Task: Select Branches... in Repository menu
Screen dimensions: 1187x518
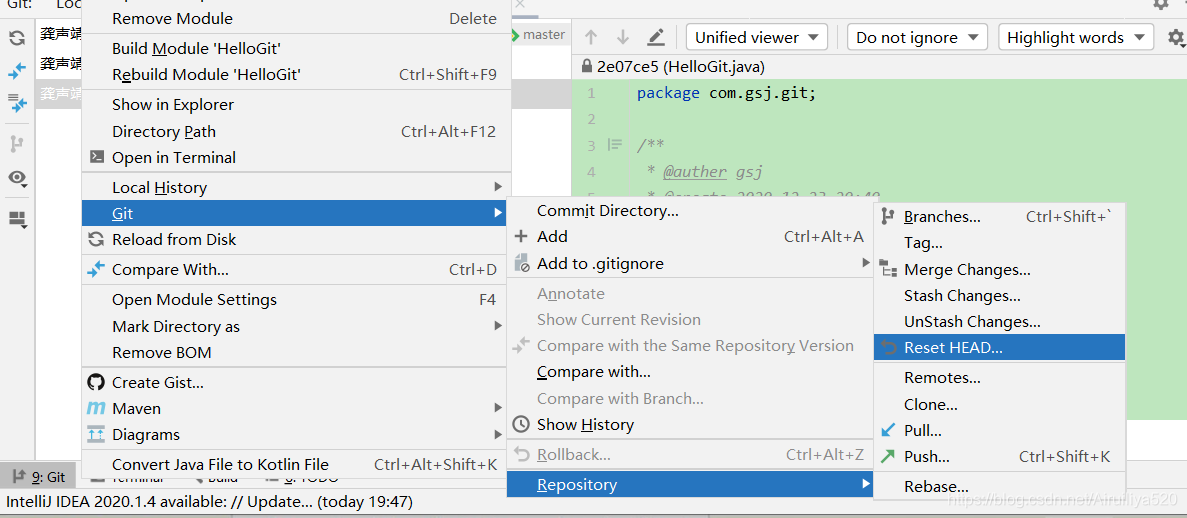Action: click(999, 217)
